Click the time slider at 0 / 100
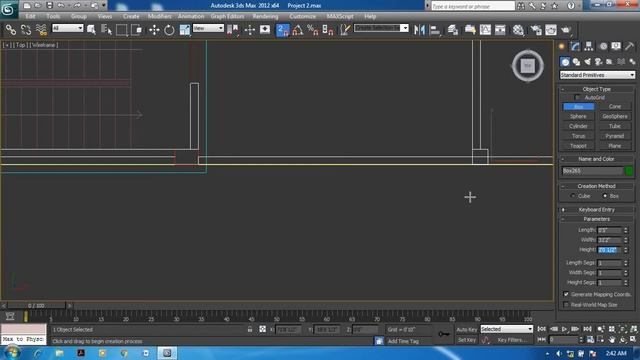 coord(36,305)
